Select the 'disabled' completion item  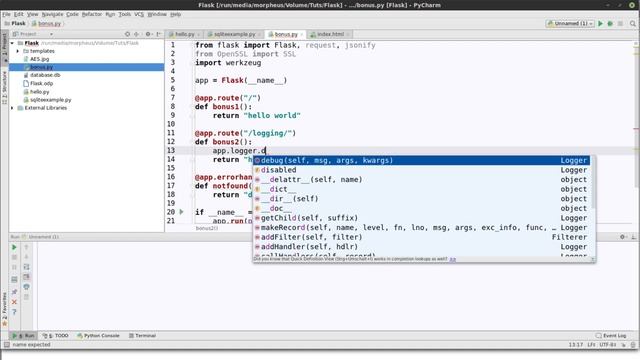421,170
